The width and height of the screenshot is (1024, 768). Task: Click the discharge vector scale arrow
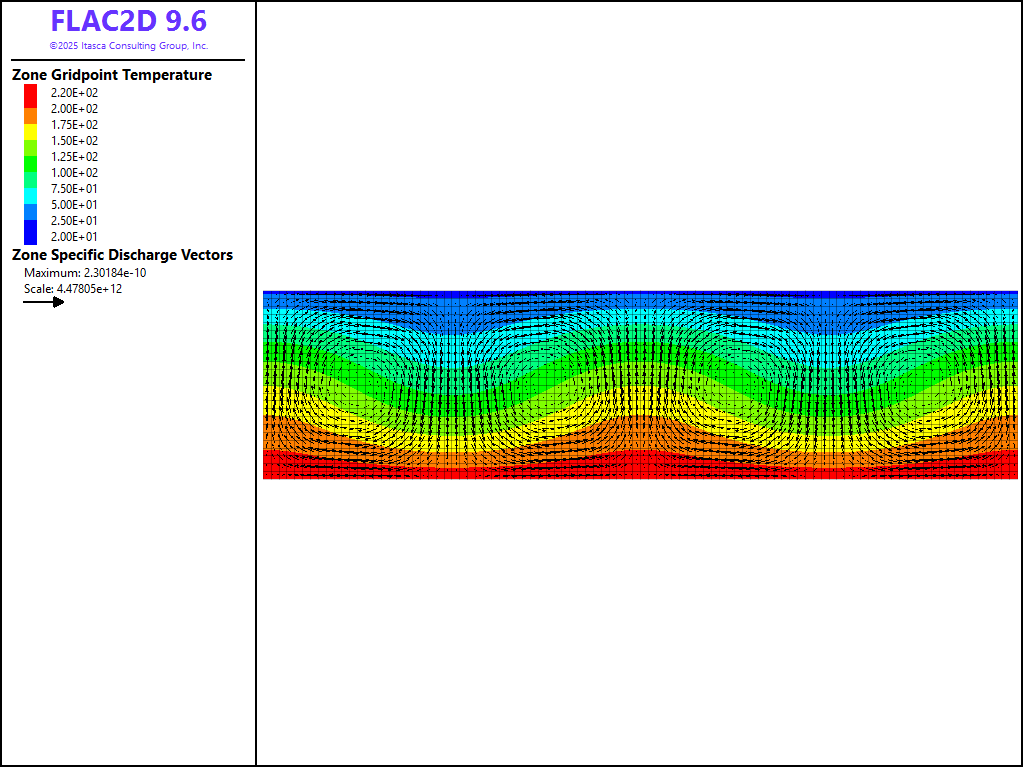coord(44,302)
